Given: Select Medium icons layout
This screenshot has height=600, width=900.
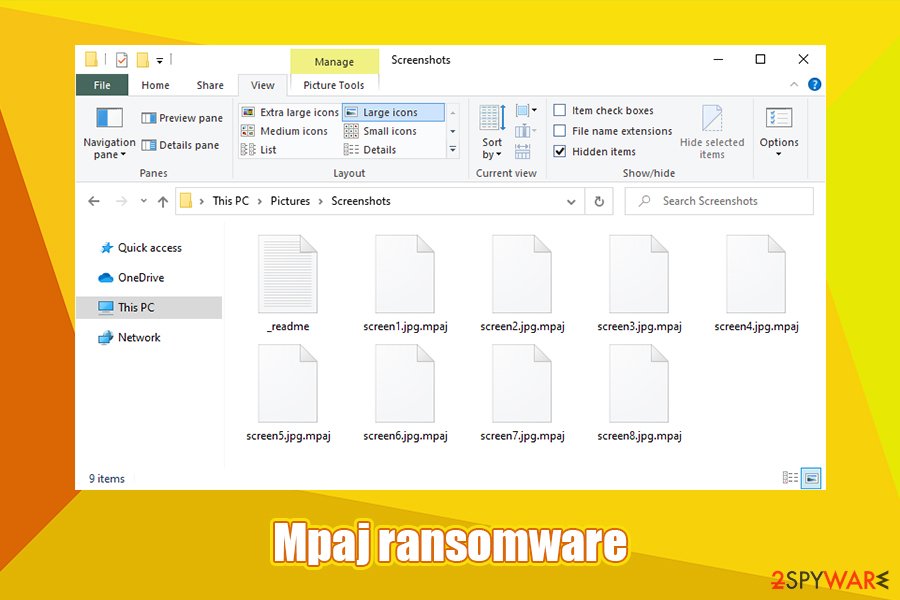Looking at the screenshot, I should coord(284,131).
